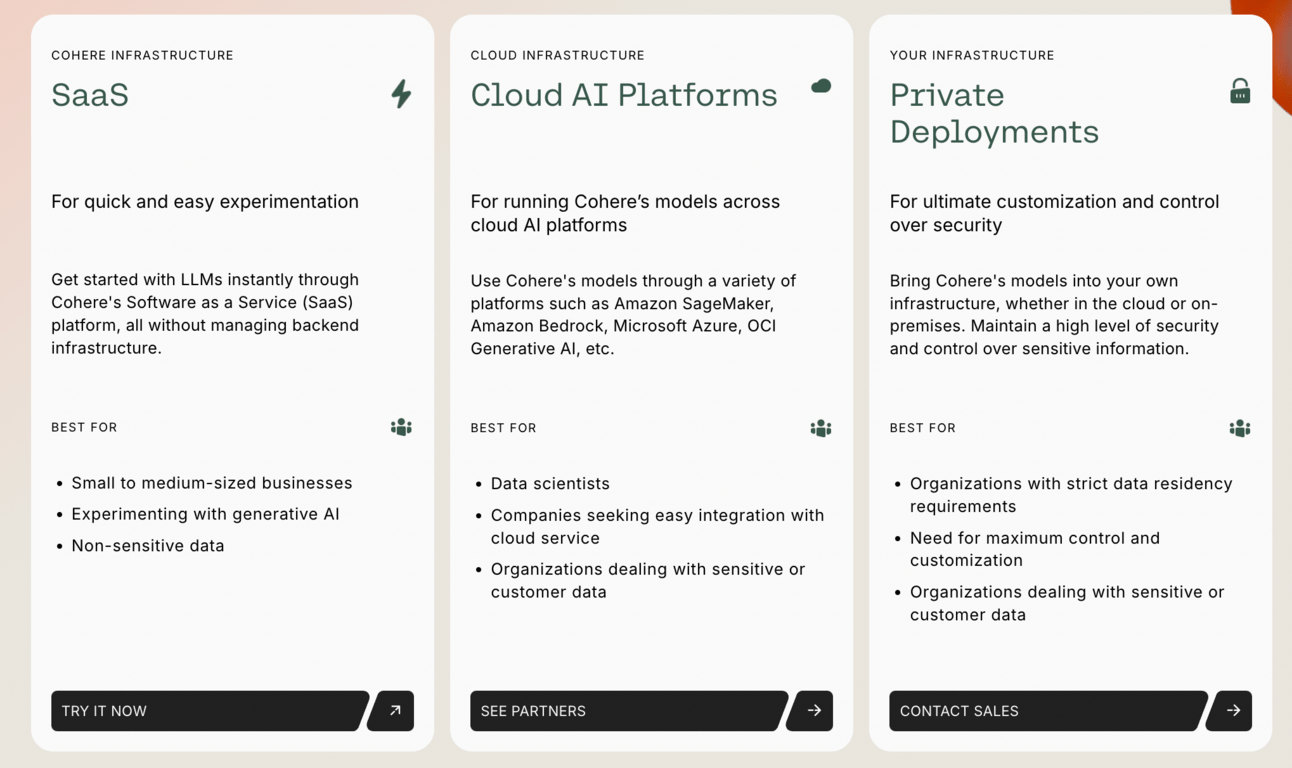Select the Cloud AI Platforms heading

623,95
